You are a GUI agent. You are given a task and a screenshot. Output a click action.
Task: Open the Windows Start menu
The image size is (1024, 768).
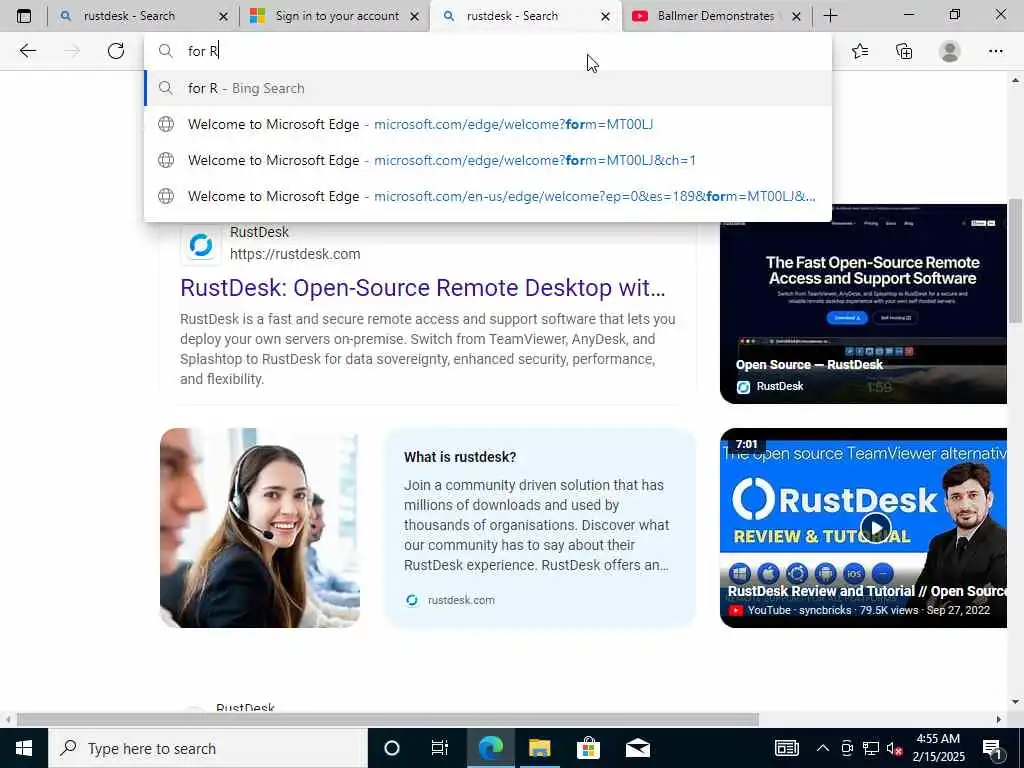pyautogui.click(x=24, y=748)
